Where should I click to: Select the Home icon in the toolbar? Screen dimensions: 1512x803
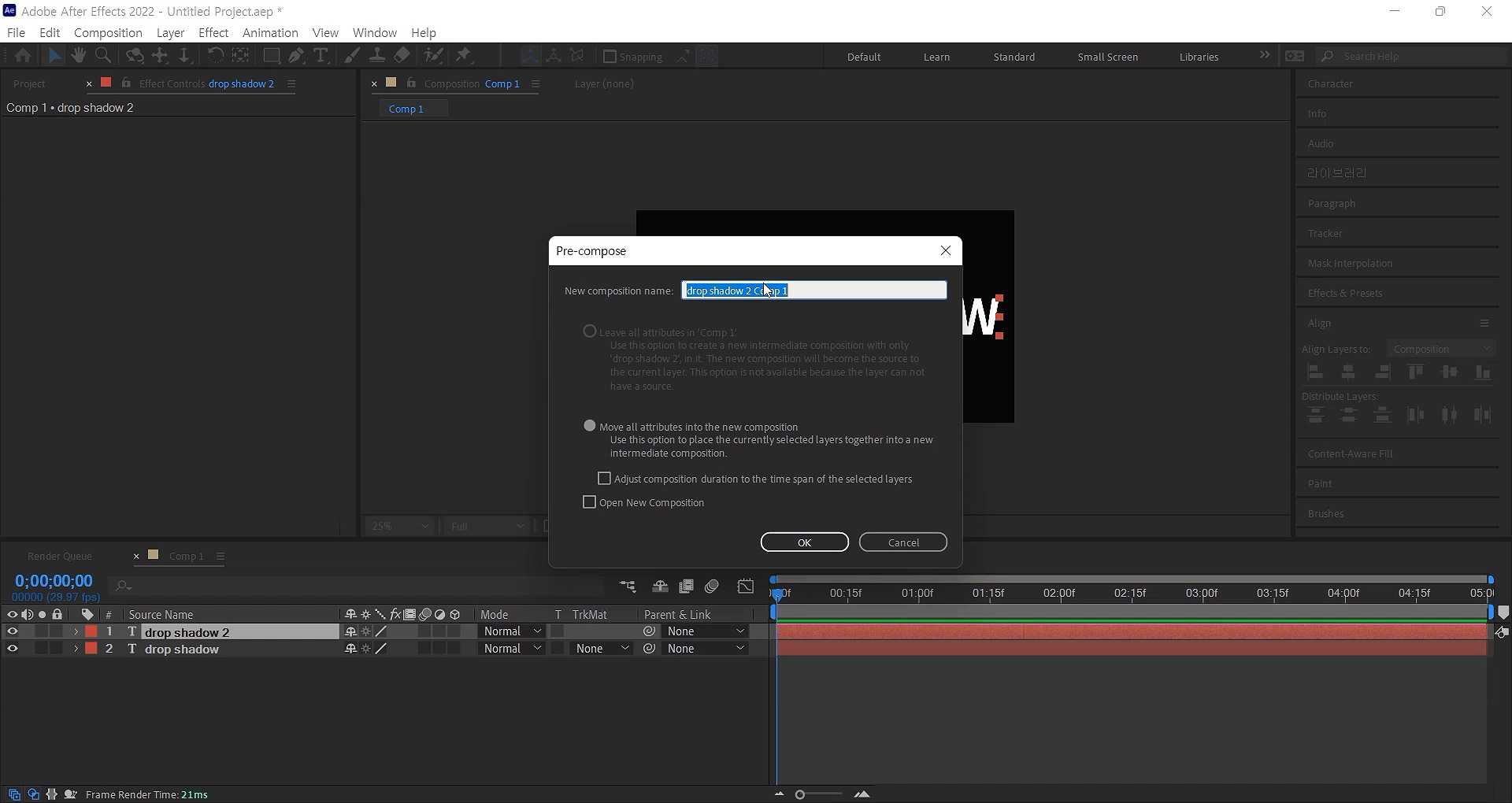tap(23, 56)
